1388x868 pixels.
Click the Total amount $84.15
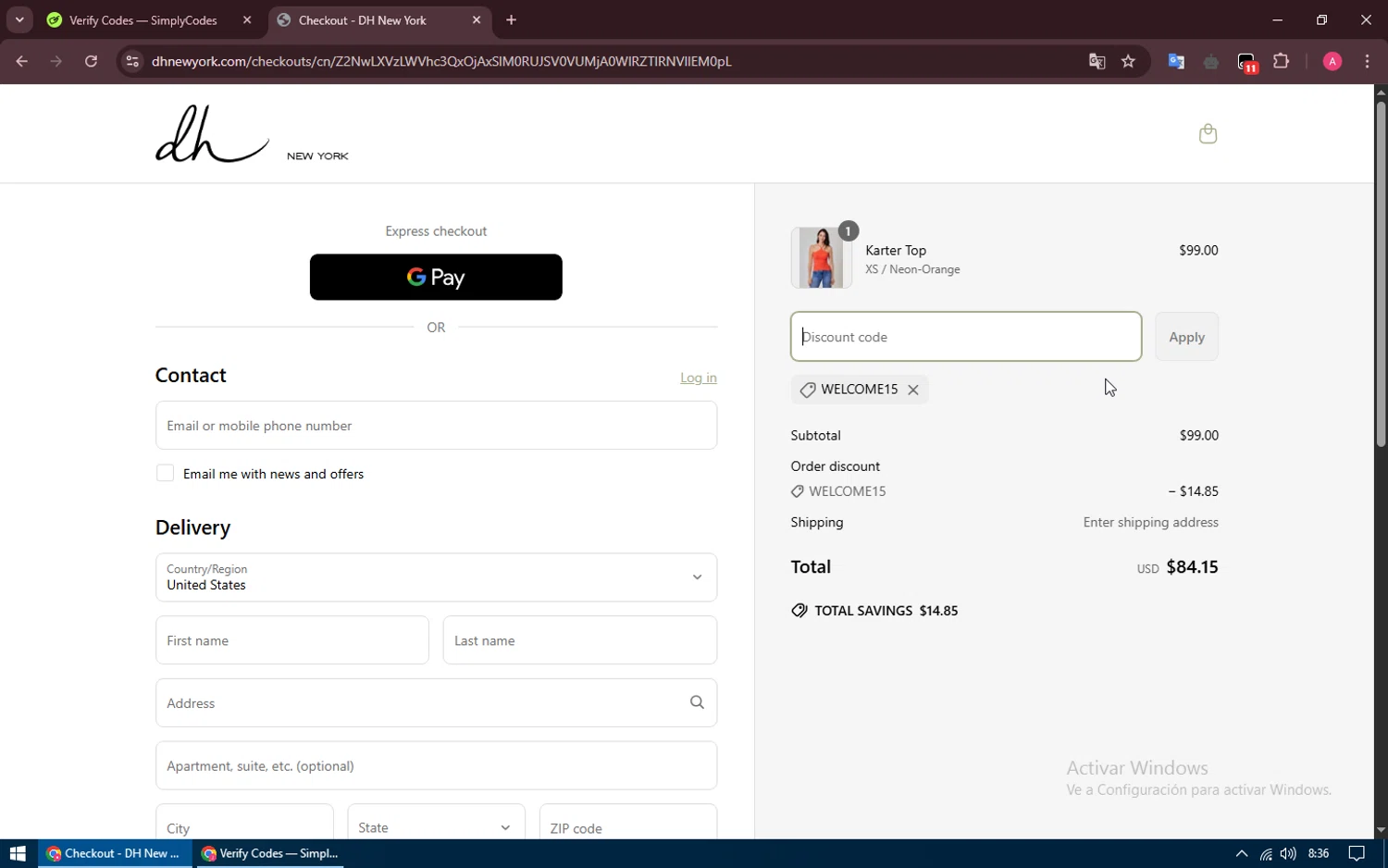1192,567
